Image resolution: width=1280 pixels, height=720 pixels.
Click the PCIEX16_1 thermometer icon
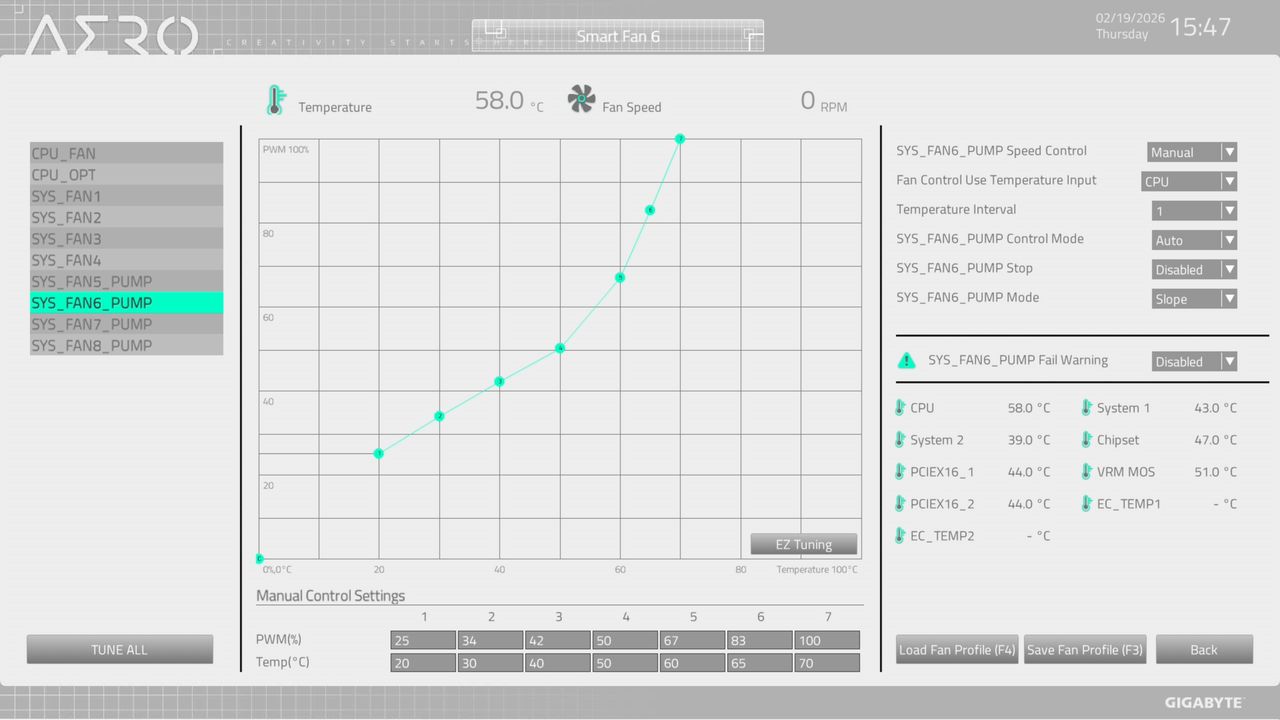(x=900, y=472)
